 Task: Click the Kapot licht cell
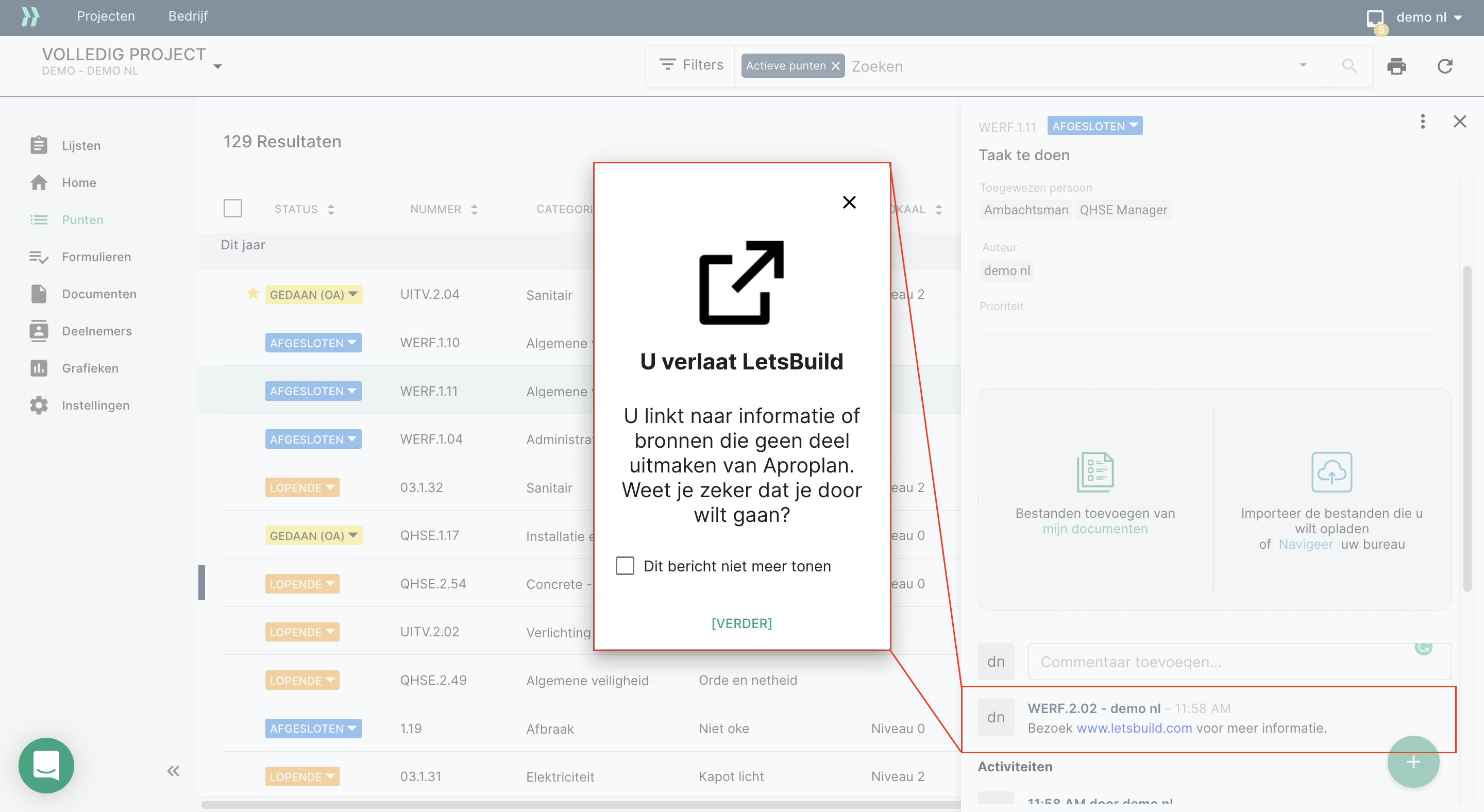coord(731,777)
